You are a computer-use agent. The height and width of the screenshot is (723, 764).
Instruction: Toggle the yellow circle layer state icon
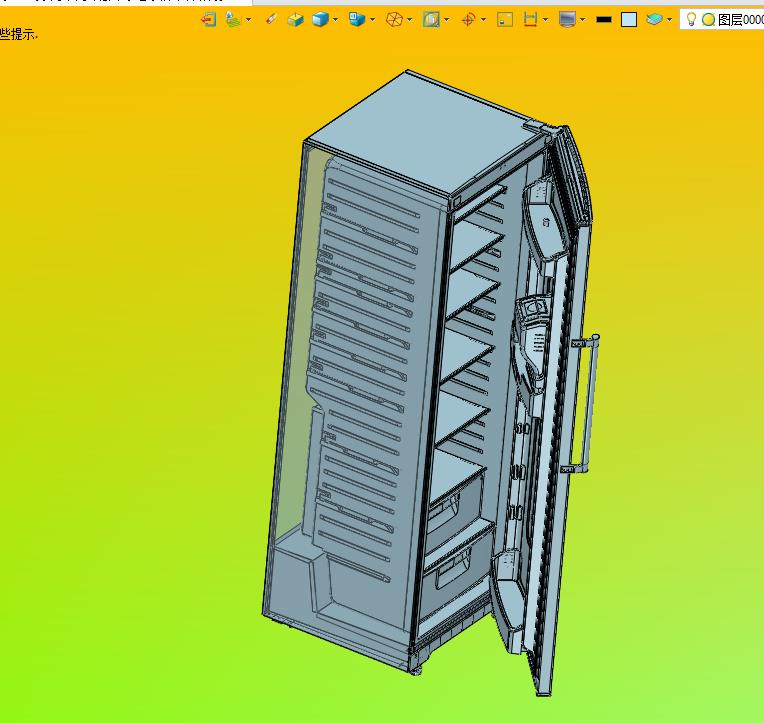click(x=708, y=19)
